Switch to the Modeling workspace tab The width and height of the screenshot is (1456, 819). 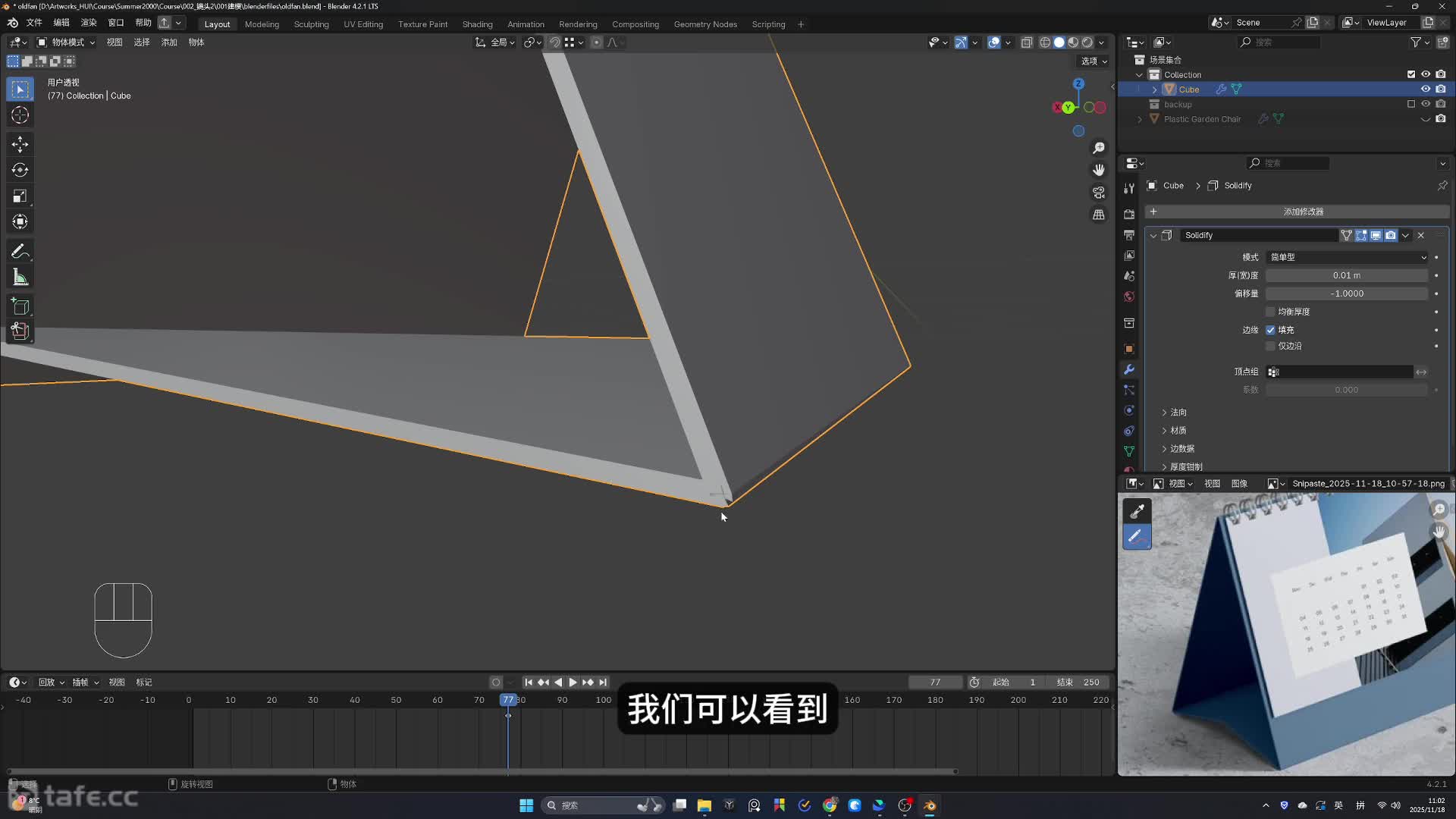(x=262, y=24)
